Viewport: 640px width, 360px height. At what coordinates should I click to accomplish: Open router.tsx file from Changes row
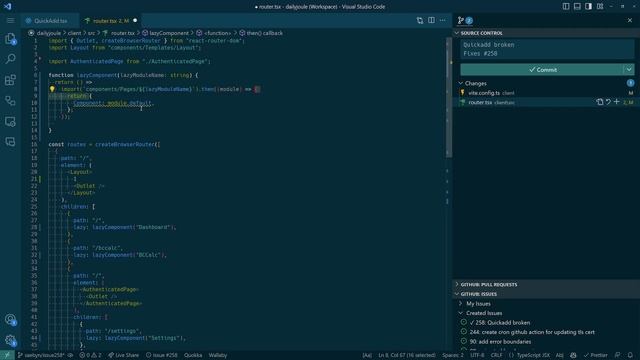600,102
